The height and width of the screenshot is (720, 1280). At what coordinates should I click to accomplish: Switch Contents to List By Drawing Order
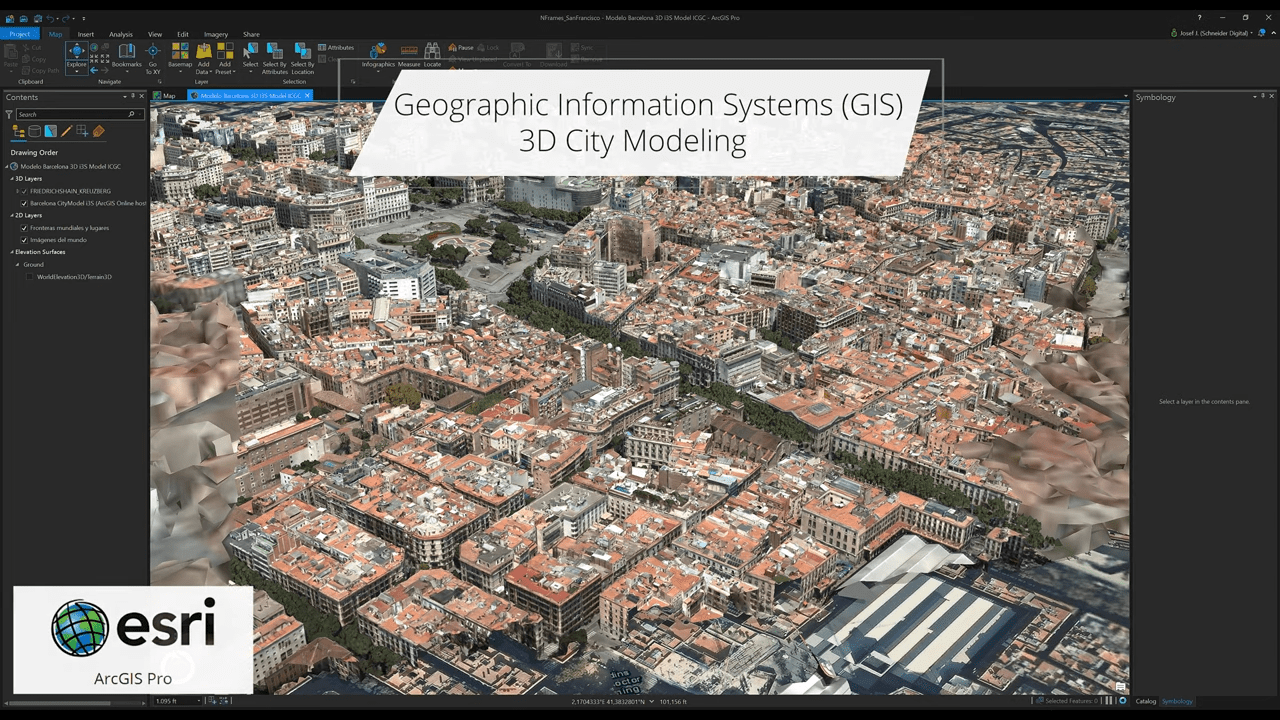pyautogui.click(x=18, y=131)
